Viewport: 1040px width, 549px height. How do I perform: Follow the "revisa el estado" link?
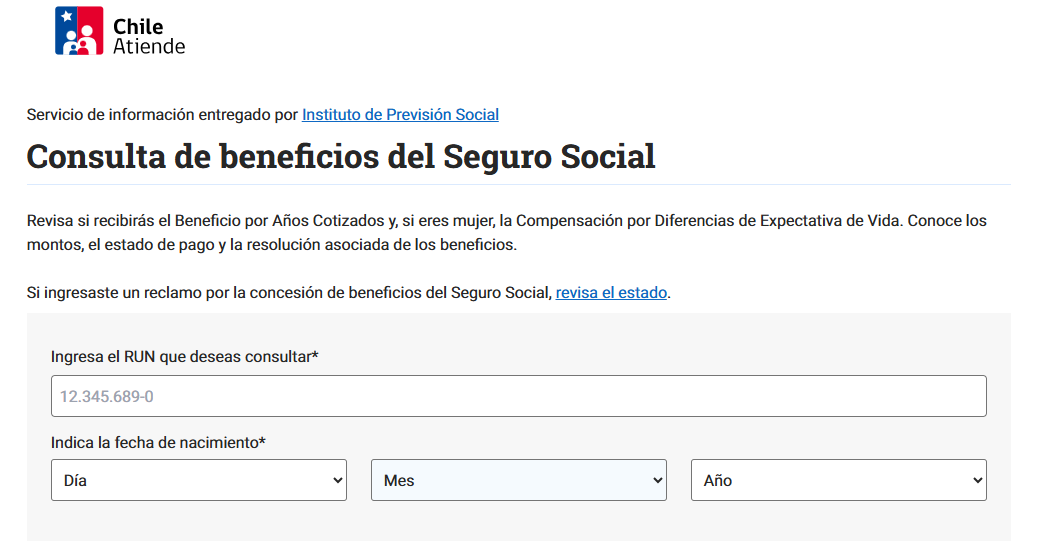(611, 293)
